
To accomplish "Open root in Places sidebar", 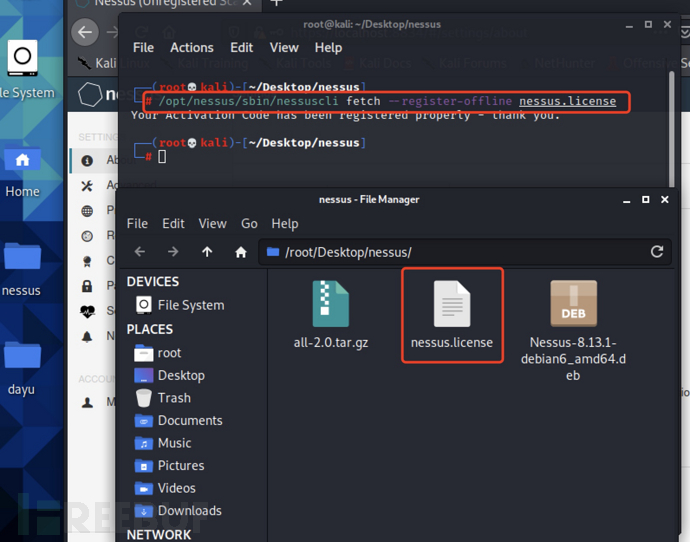I will tap(158, 353).
